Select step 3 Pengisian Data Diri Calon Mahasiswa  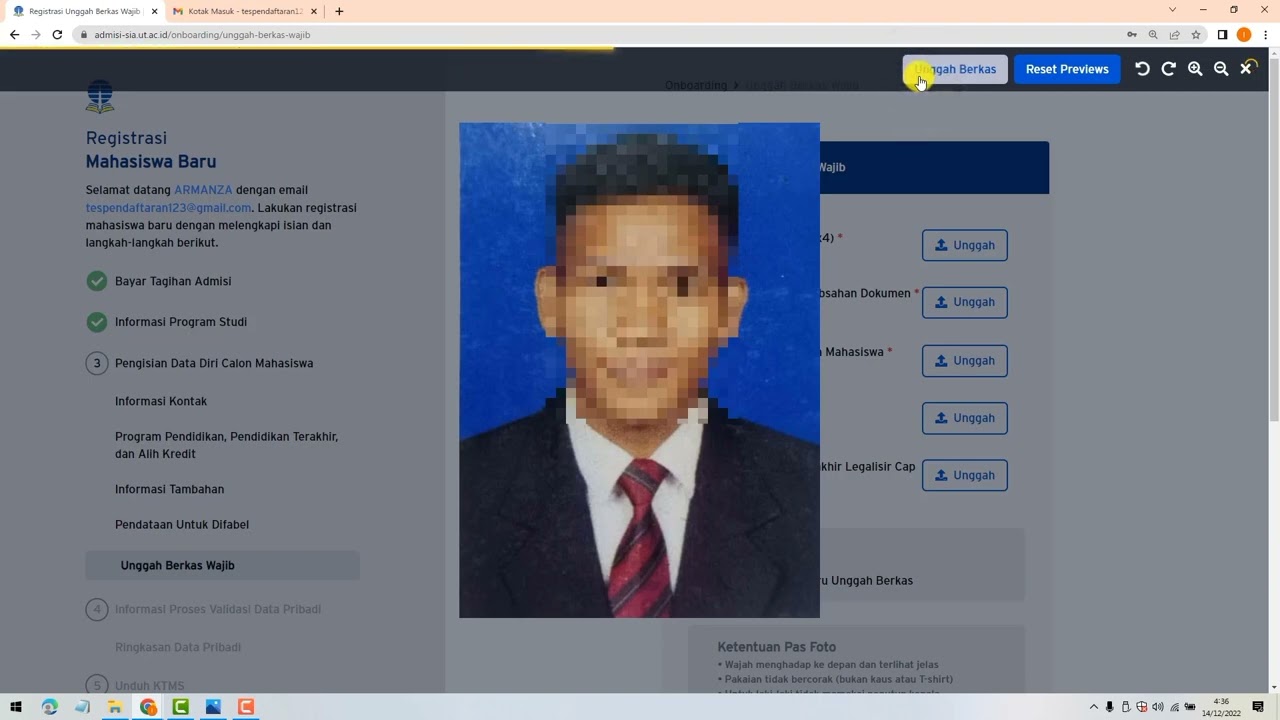214,363
